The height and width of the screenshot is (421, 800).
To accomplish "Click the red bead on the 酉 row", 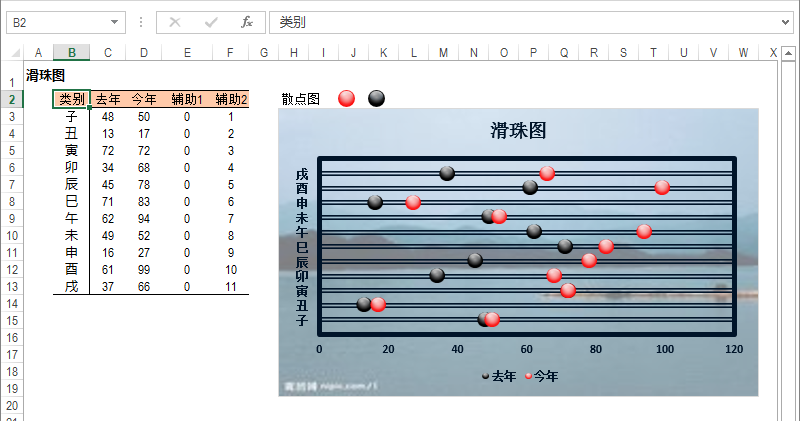I will pyautogui.click(x=662, y=187).
